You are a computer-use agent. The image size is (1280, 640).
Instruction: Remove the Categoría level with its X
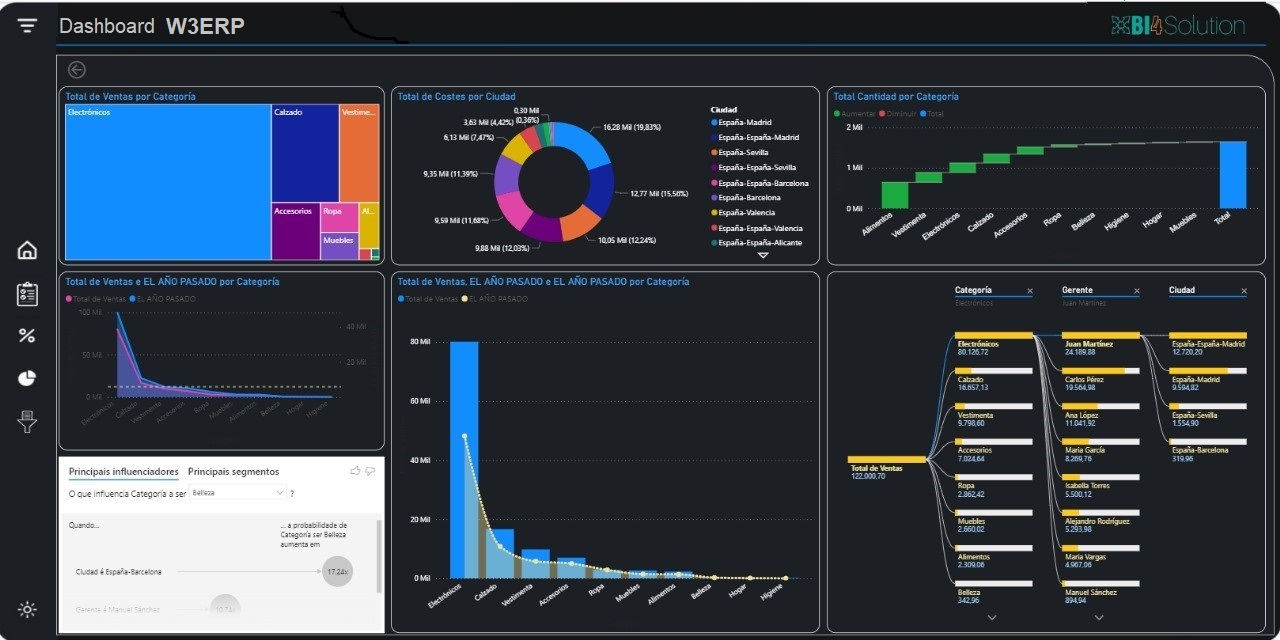point(1029,291)
